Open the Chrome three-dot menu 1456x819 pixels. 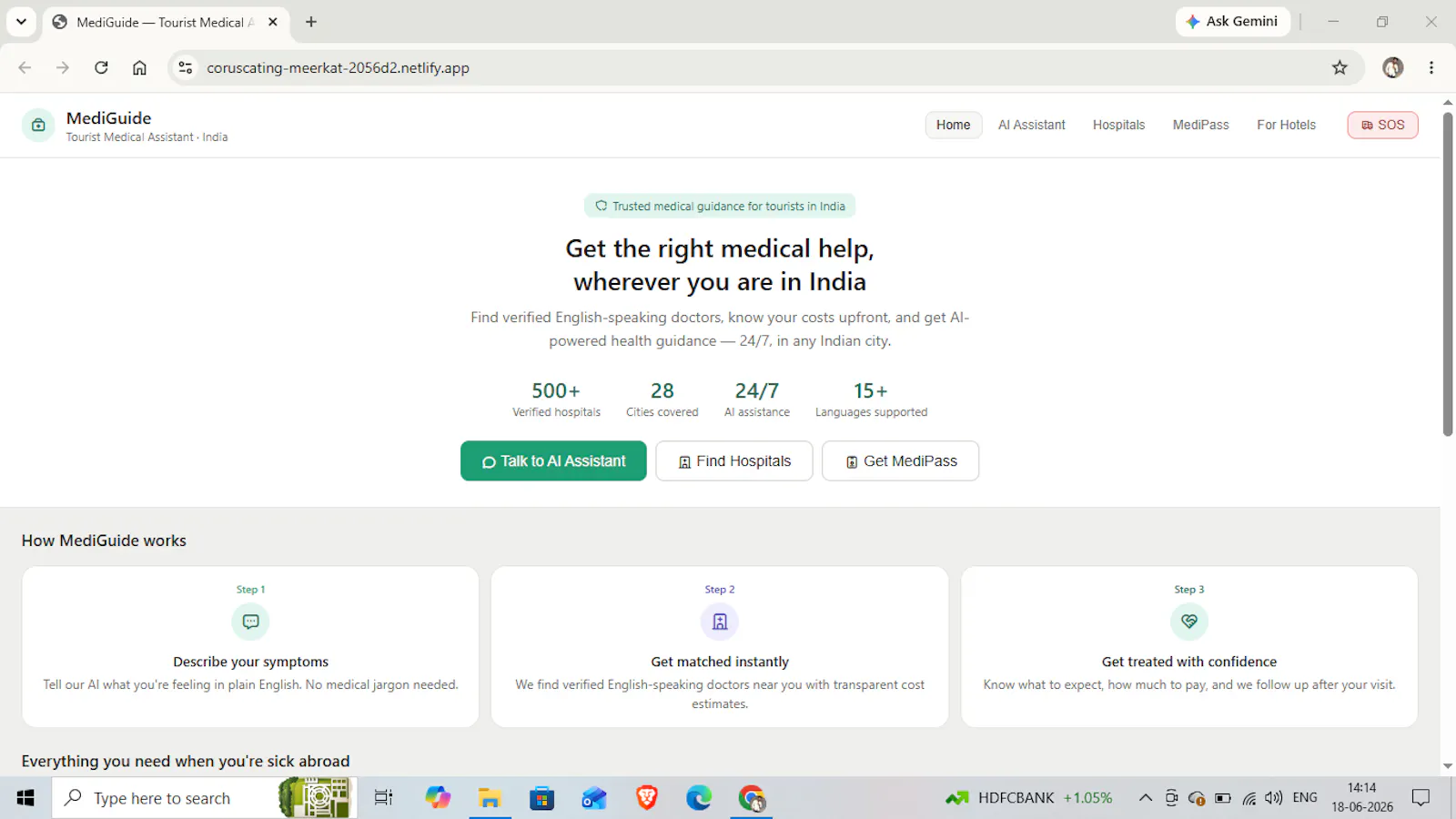coord(1431,67)
